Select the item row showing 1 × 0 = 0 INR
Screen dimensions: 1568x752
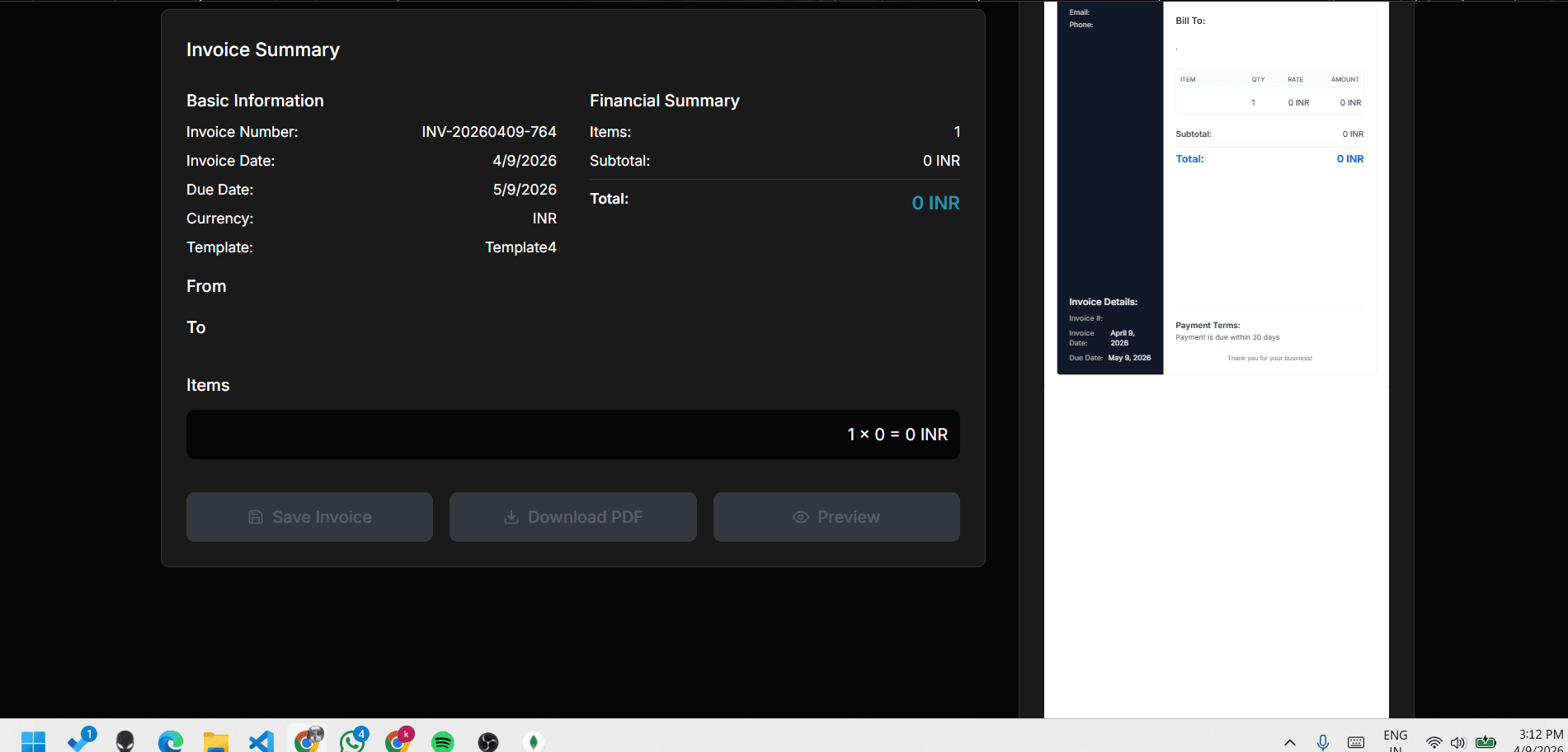[572, 435]
